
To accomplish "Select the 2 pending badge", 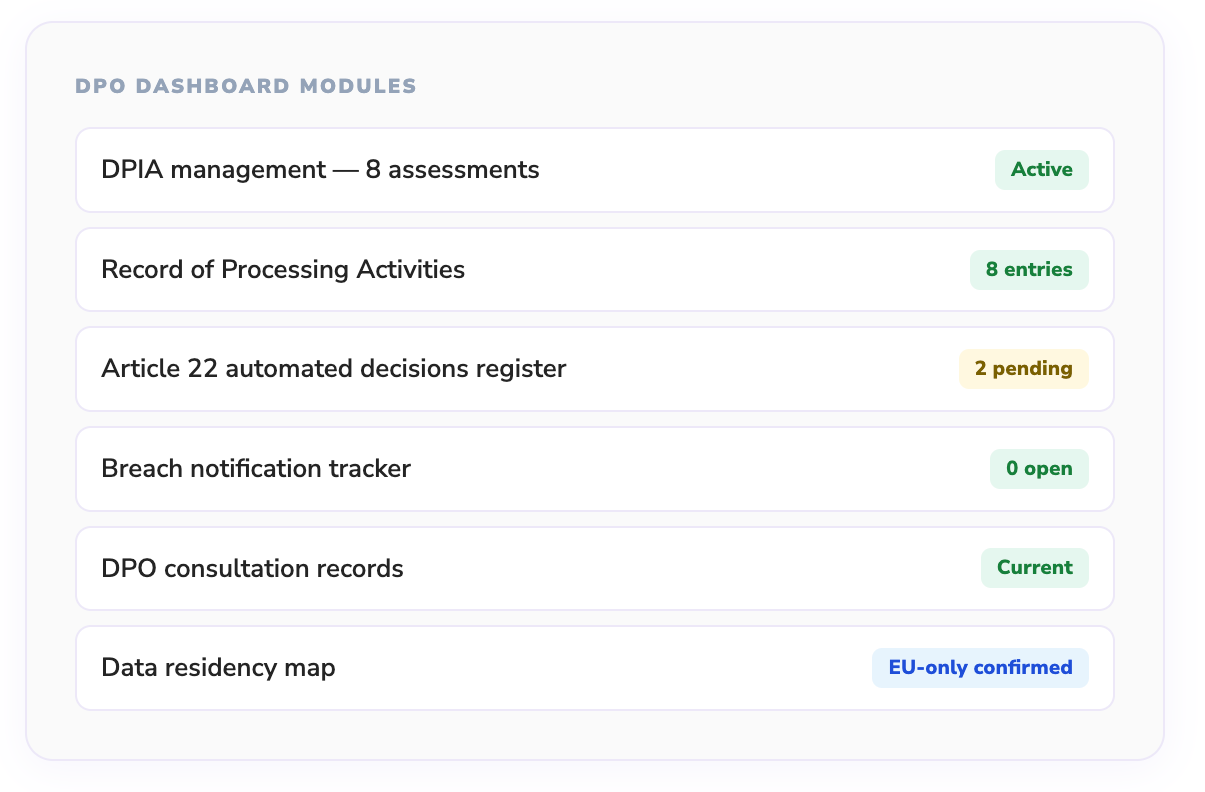I will (1023, 368).
